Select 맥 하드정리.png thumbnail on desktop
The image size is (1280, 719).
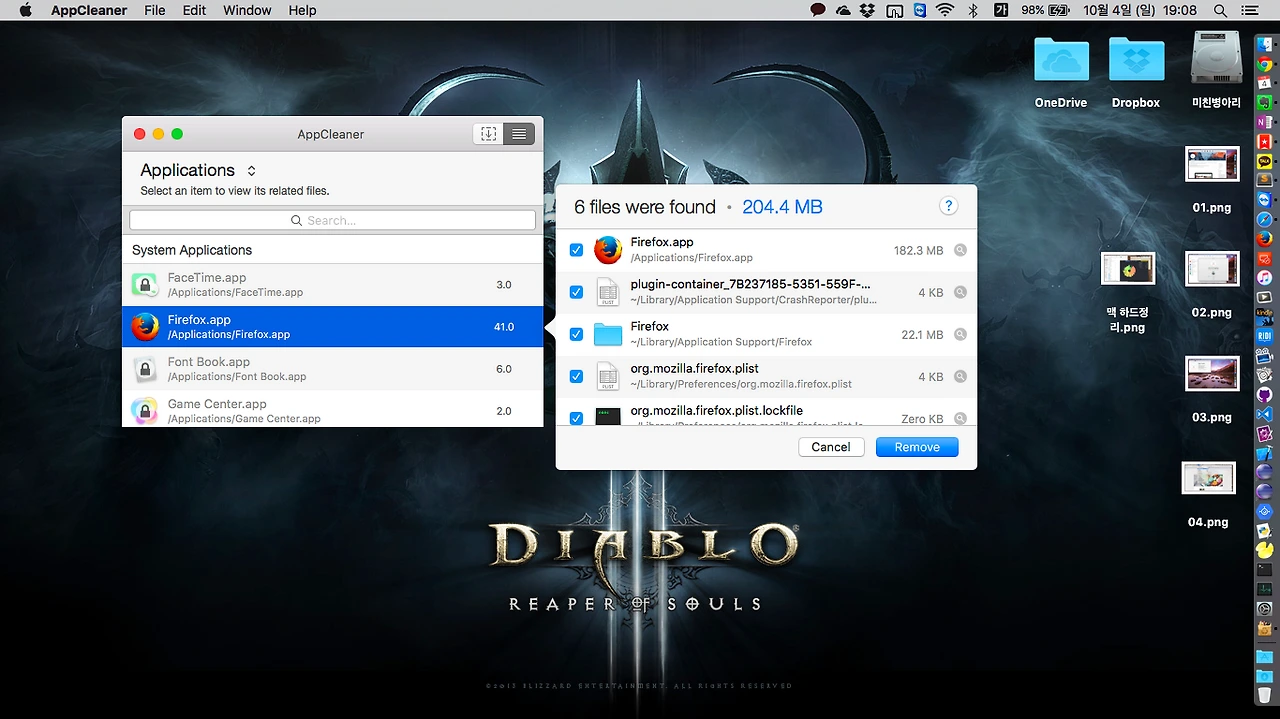point(1128,269)
